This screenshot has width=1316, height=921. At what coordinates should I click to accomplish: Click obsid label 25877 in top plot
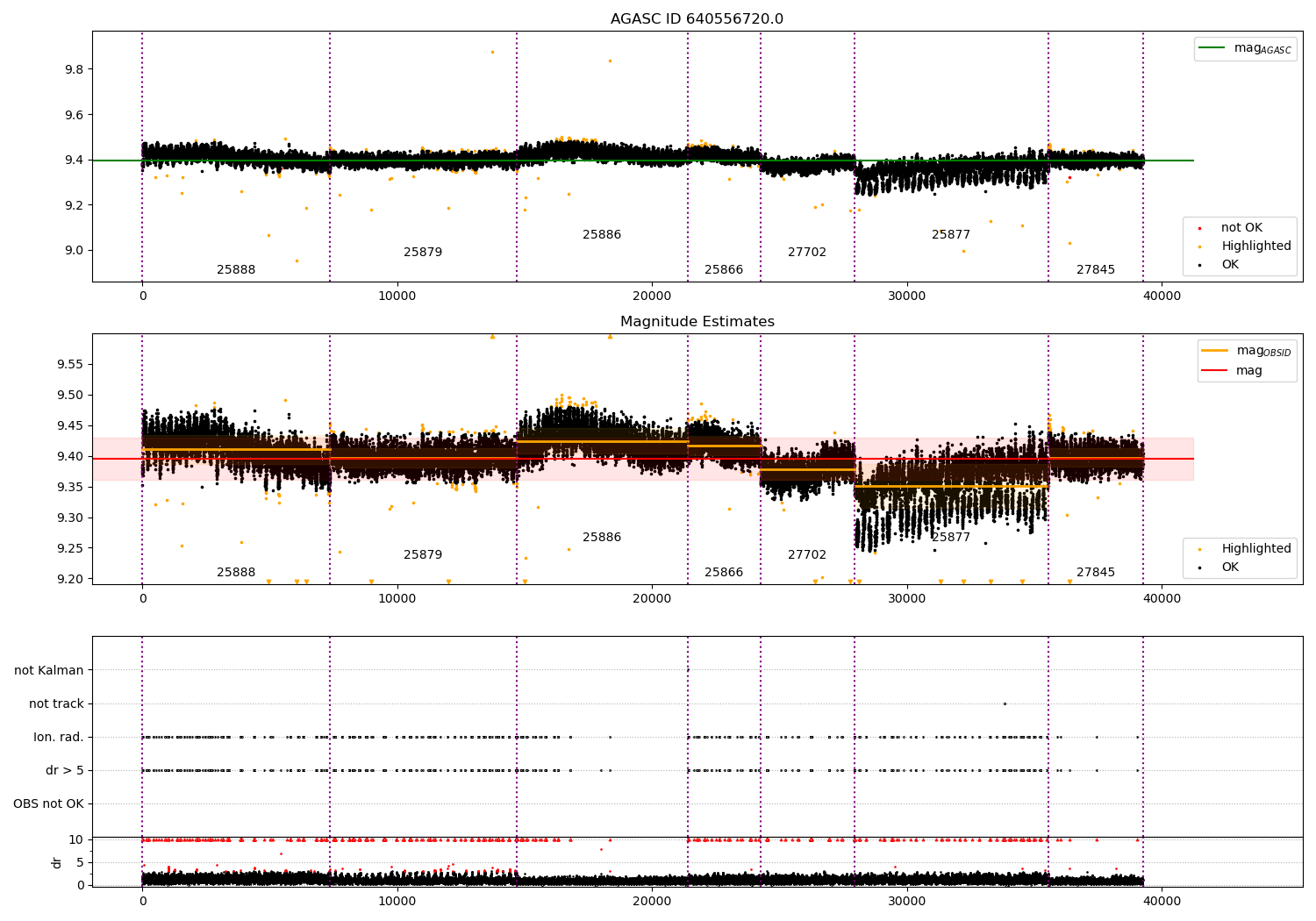click(x=951, y=235)
